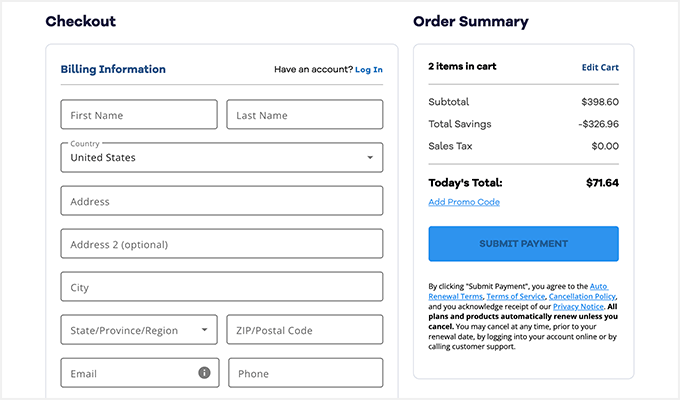This screenshot has width=680, height=400.
Task: Select the Email input field
Action: (128, 373)
